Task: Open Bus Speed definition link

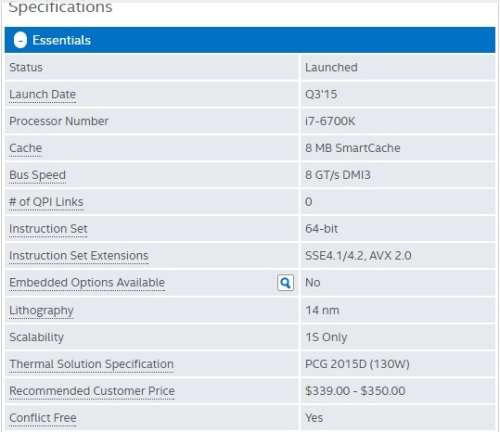Action: (x=37, y=175)
